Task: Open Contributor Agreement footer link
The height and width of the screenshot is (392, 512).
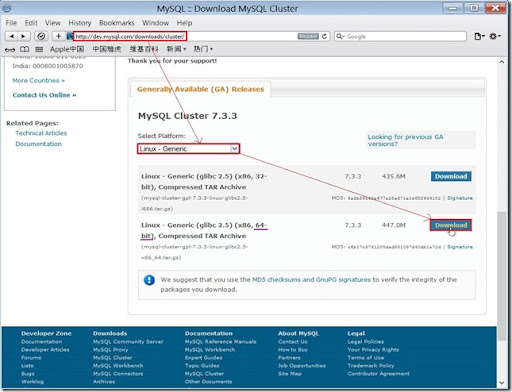Action: pyautogui.click(x=378, y=374)
